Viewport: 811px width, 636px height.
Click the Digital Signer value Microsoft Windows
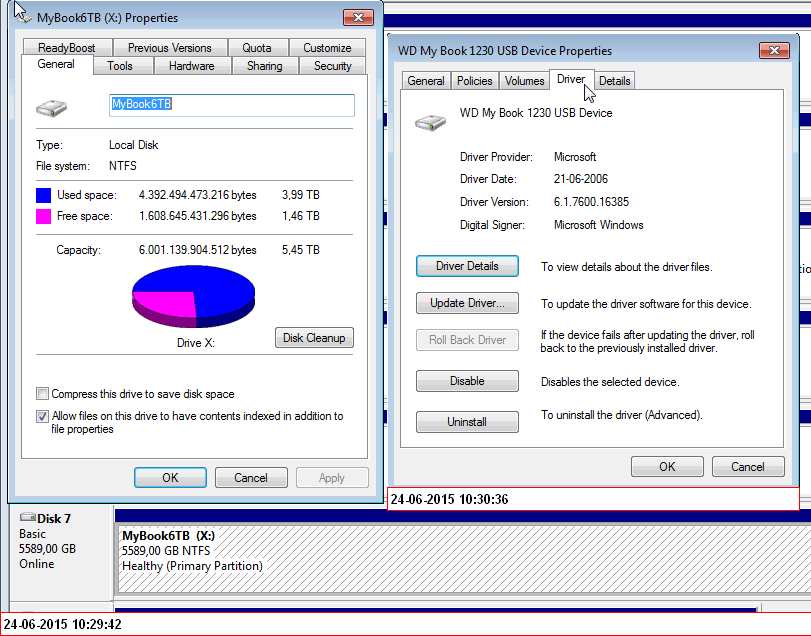[x=598, y=225]
